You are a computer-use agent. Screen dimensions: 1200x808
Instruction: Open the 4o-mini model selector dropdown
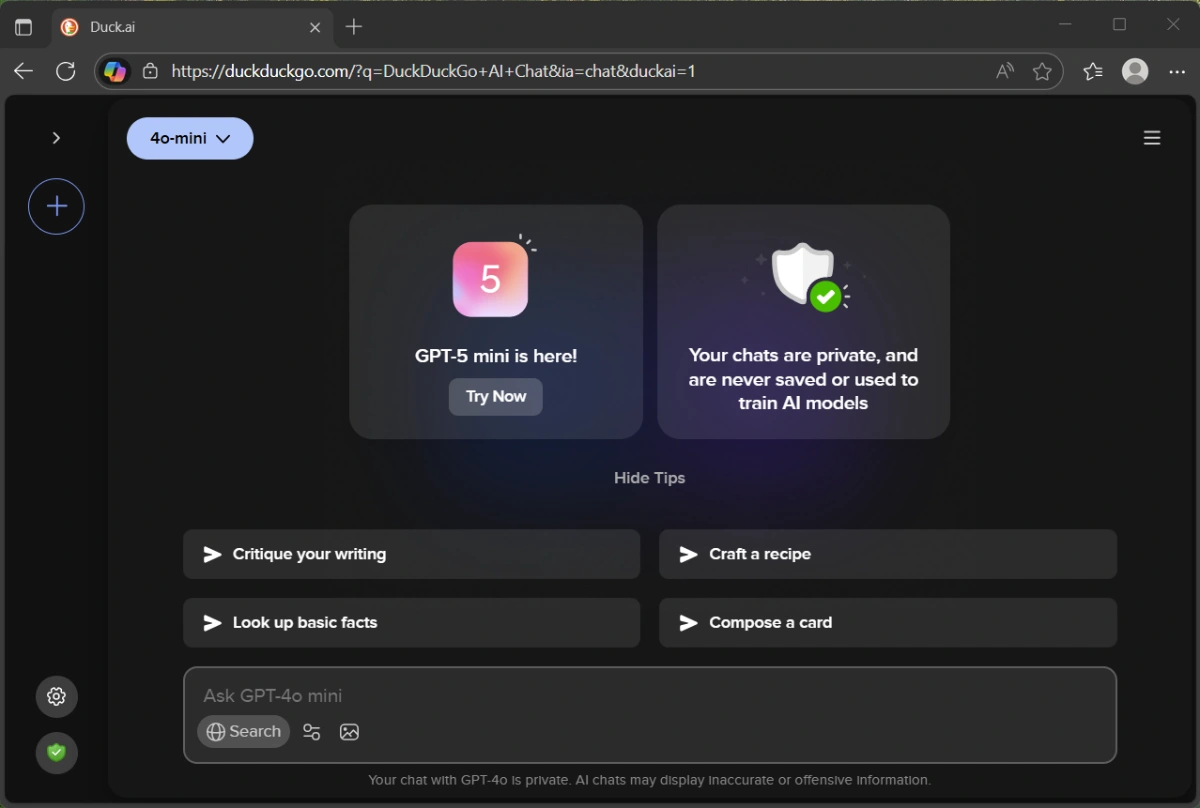pos(190,138)
